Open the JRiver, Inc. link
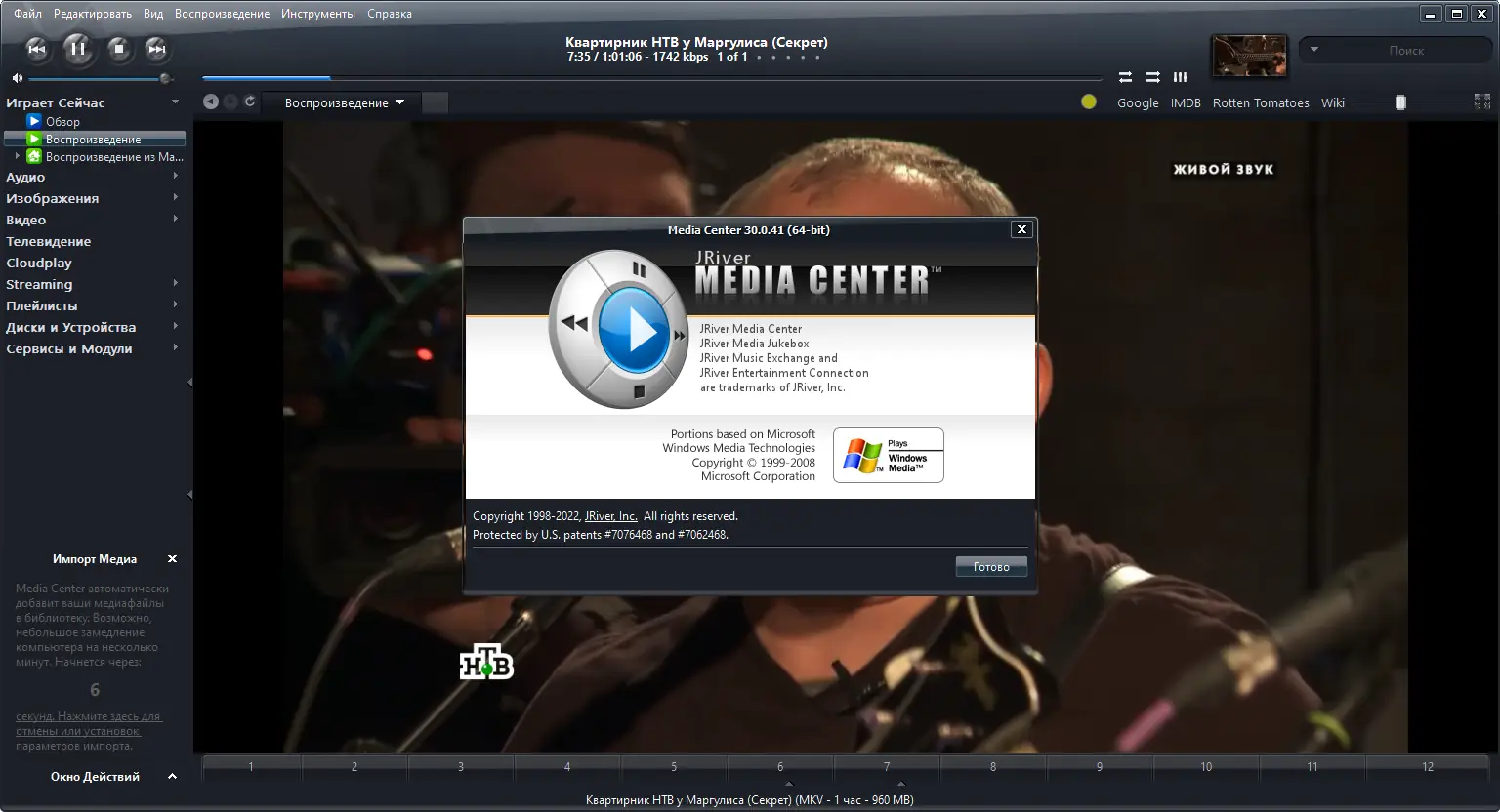The image size is (1500, 812). (610, 516)
